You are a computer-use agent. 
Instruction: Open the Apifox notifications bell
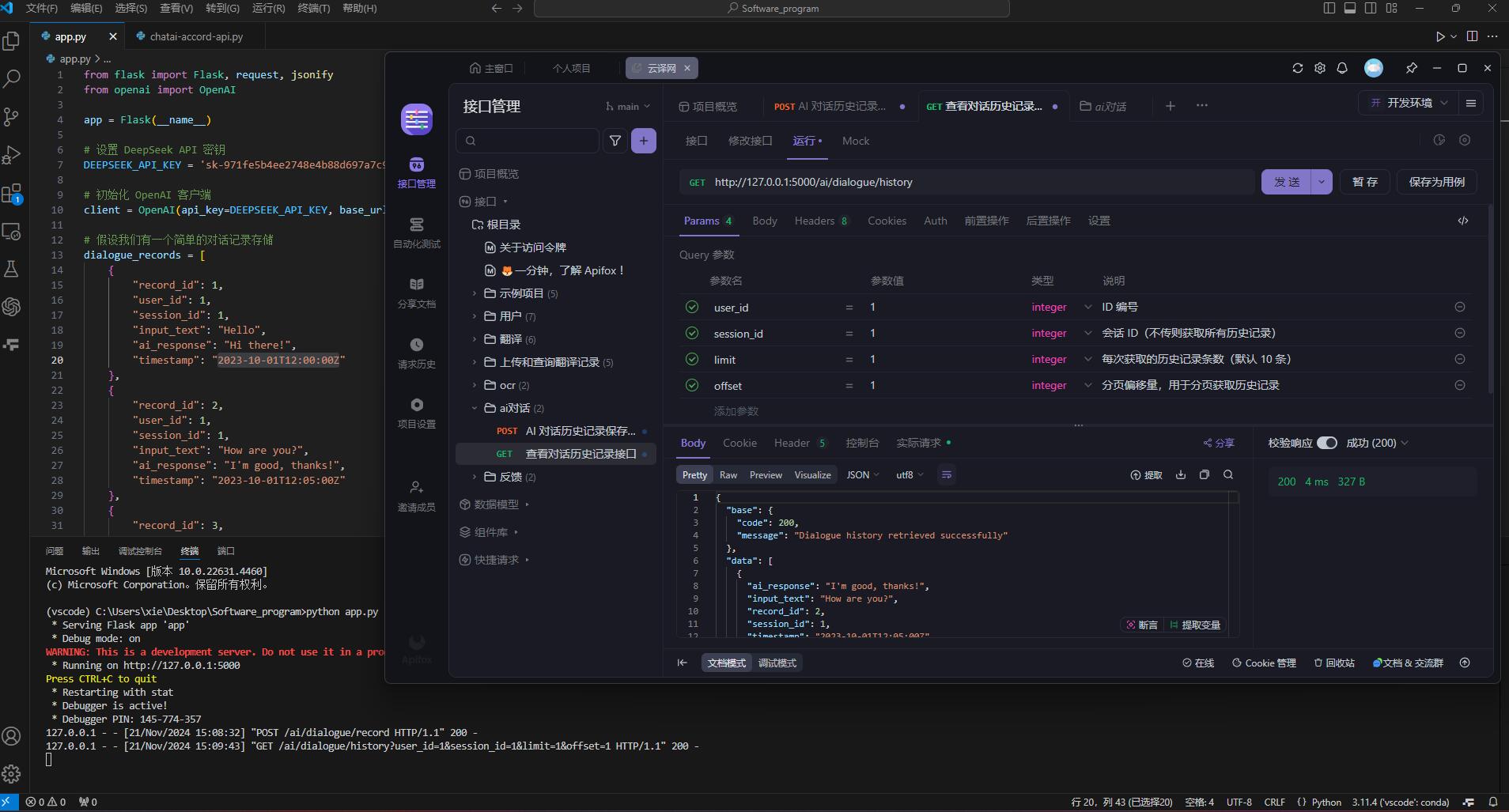pyautogui.click(x=1342, y=68)
